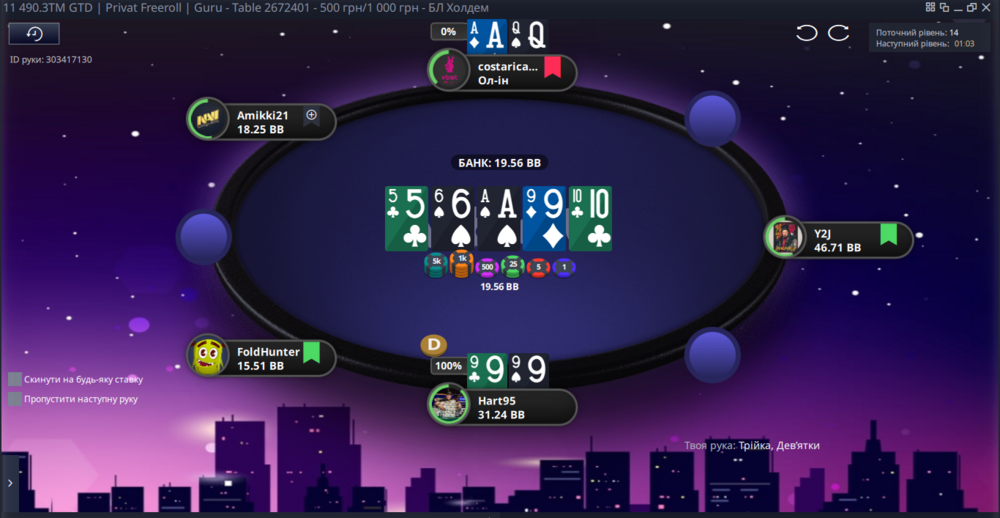
Task: Open Hart95 player avatar
Action: coord(448,404)
